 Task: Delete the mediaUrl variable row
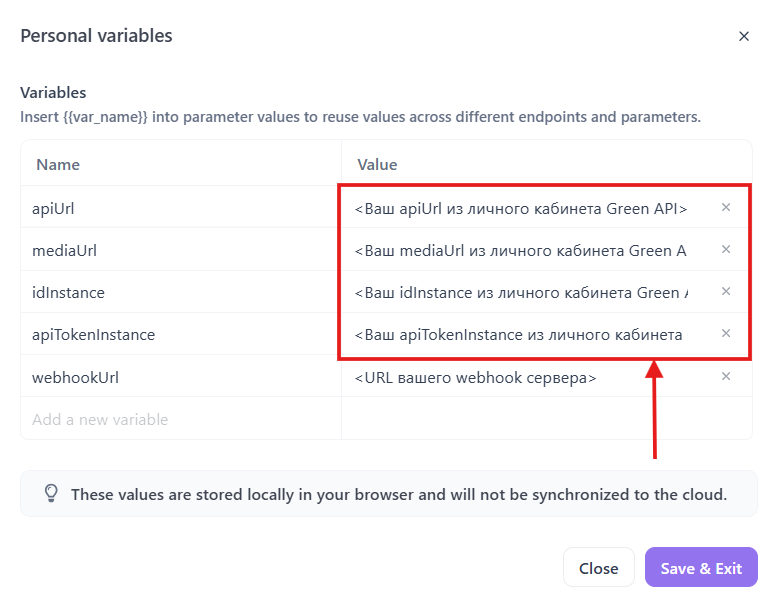[x=726, y=250]
